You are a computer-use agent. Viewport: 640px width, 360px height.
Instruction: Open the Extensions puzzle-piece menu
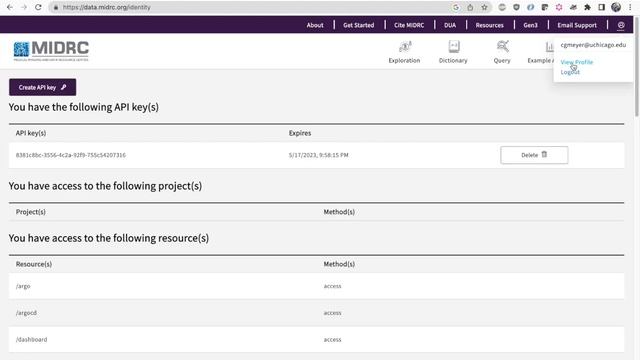coord(587,7)
